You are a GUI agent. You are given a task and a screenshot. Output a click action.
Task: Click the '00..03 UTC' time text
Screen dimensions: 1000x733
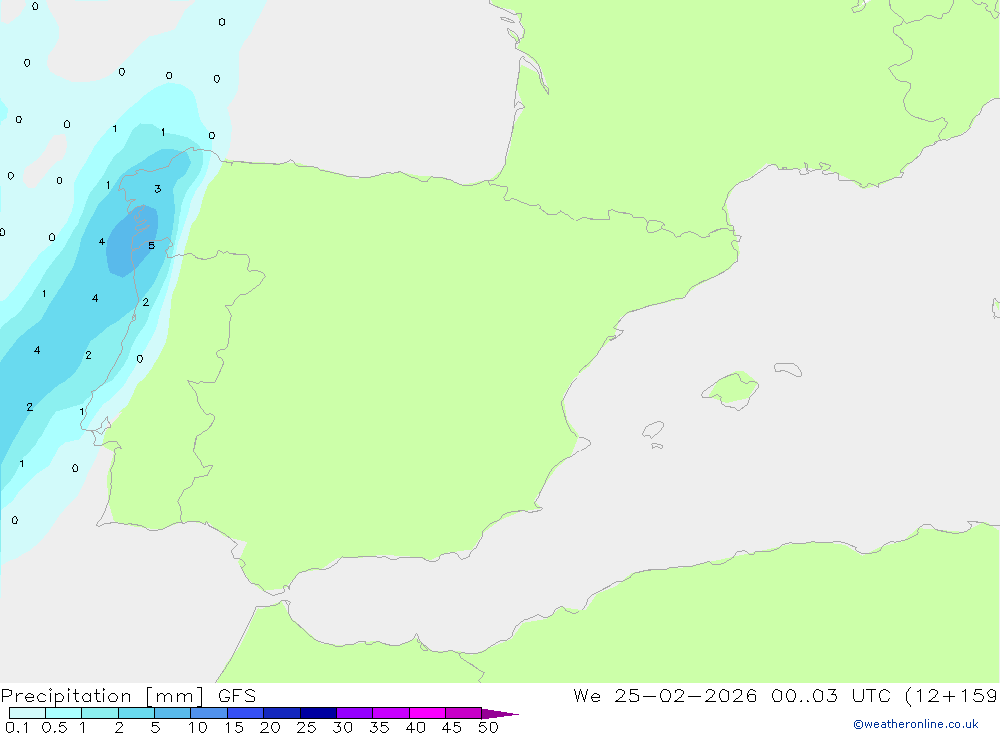830,695
